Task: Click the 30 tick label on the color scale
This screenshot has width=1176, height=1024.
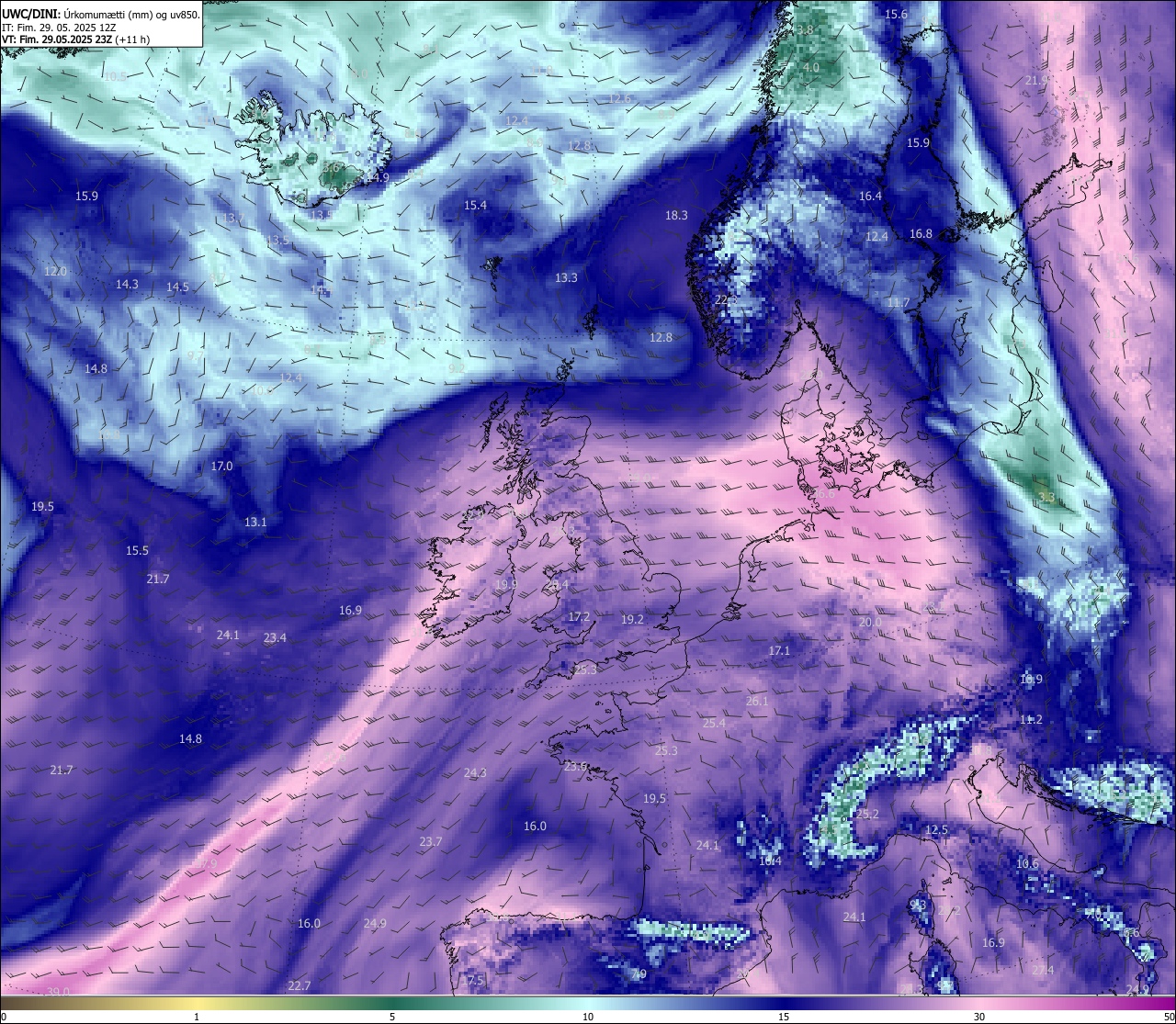Action: pos(979,1017)
